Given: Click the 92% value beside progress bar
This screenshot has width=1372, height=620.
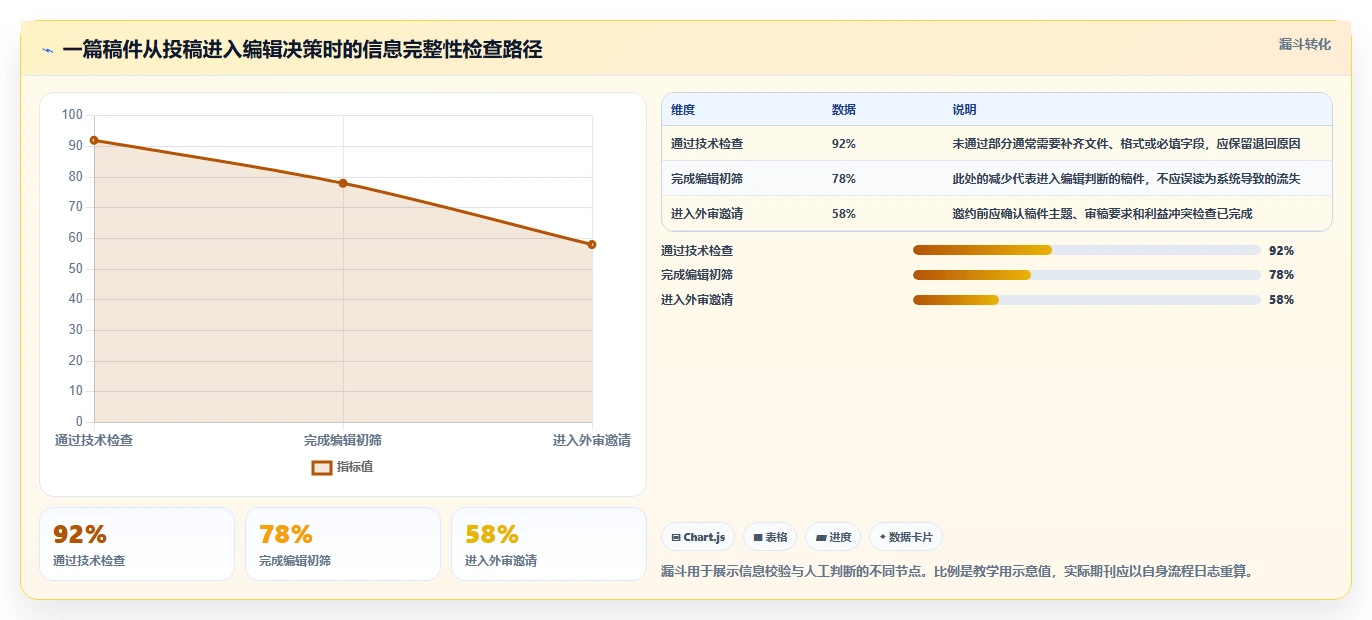Looking at the screenshot, I should 1281,251.
